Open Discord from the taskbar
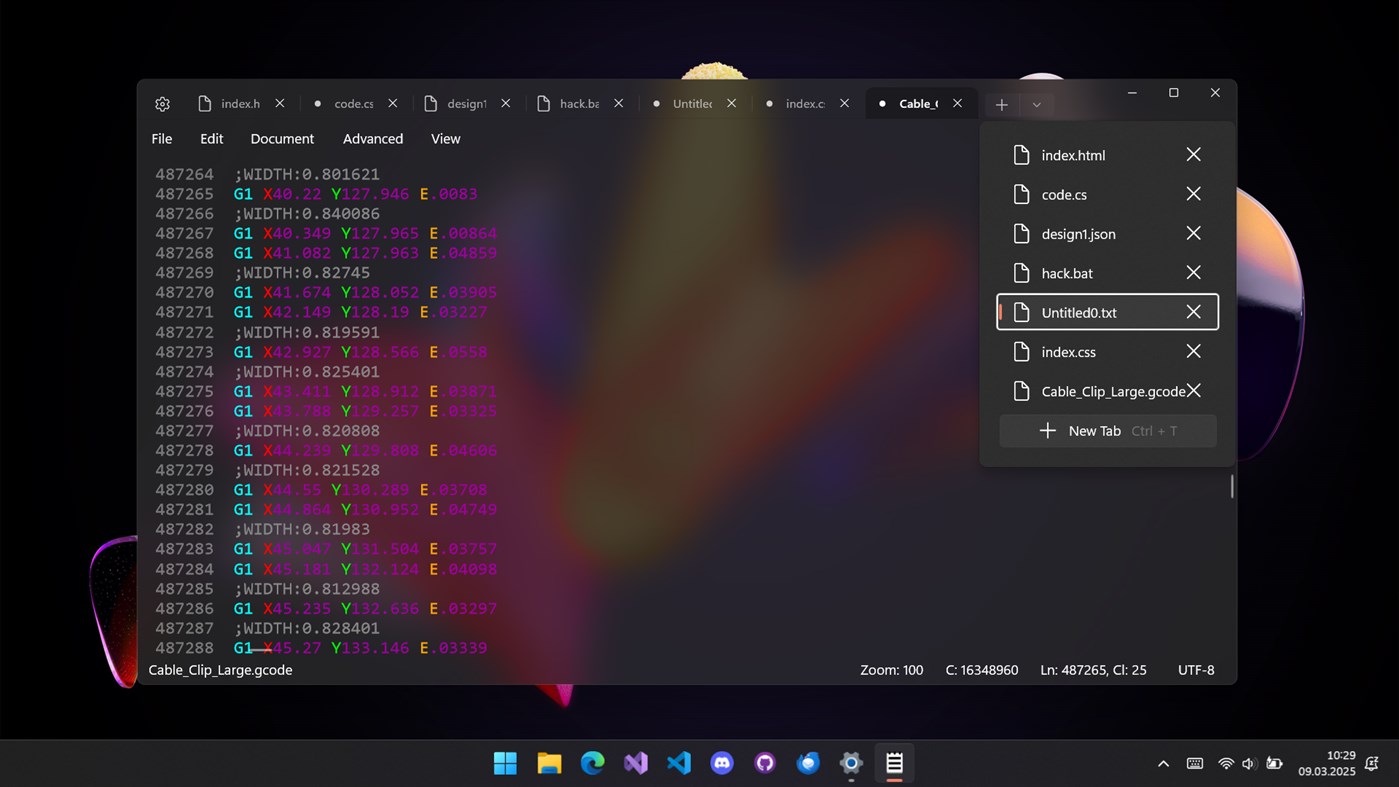The image size is (1399, 787). coord(722,764)
